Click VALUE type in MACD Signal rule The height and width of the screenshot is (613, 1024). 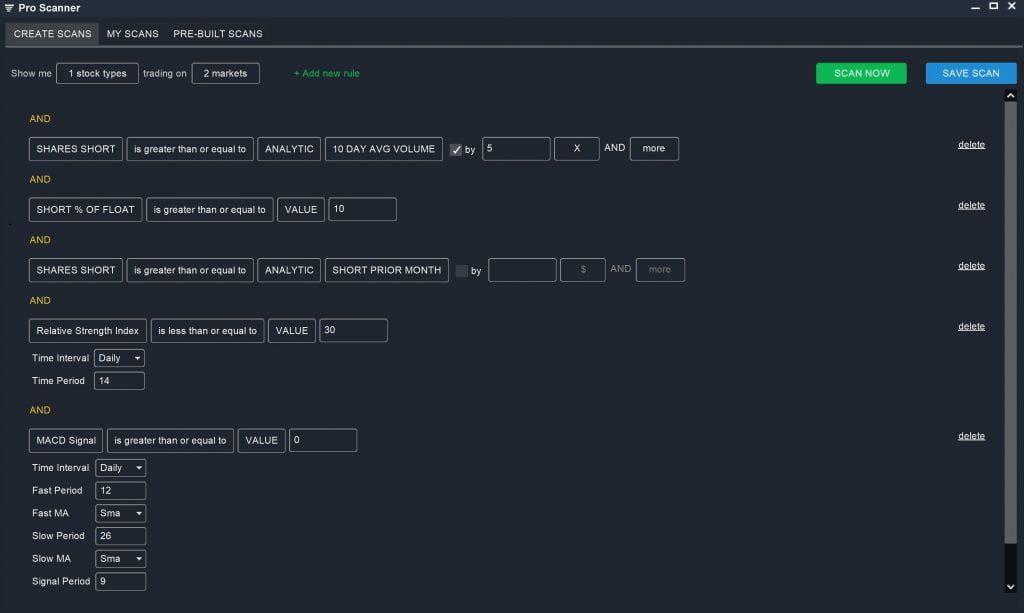[261, 440]
